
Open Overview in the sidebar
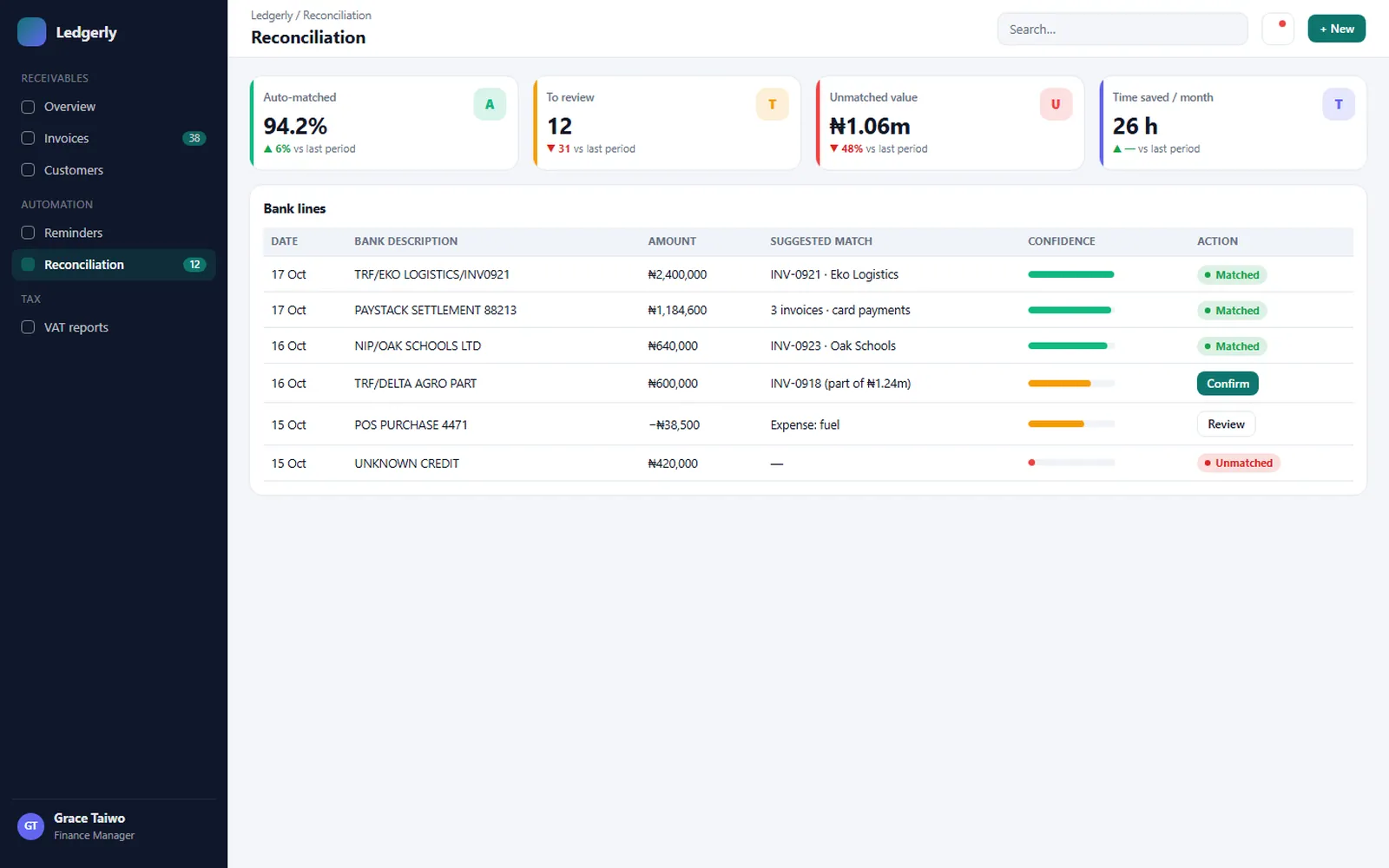pos(114,107)
